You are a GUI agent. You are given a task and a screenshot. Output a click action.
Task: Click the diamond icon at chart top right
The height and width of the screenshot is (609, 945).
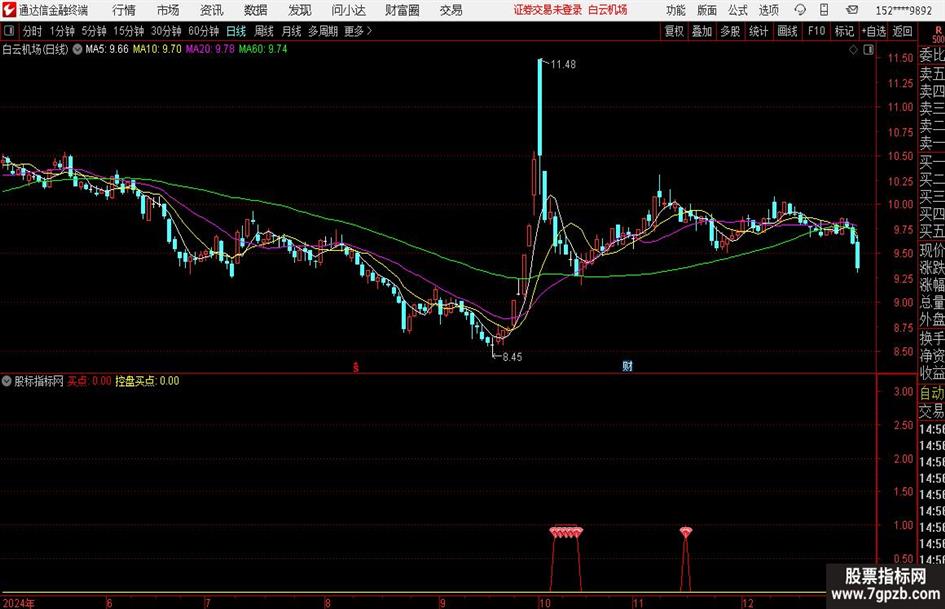[853, 50]
